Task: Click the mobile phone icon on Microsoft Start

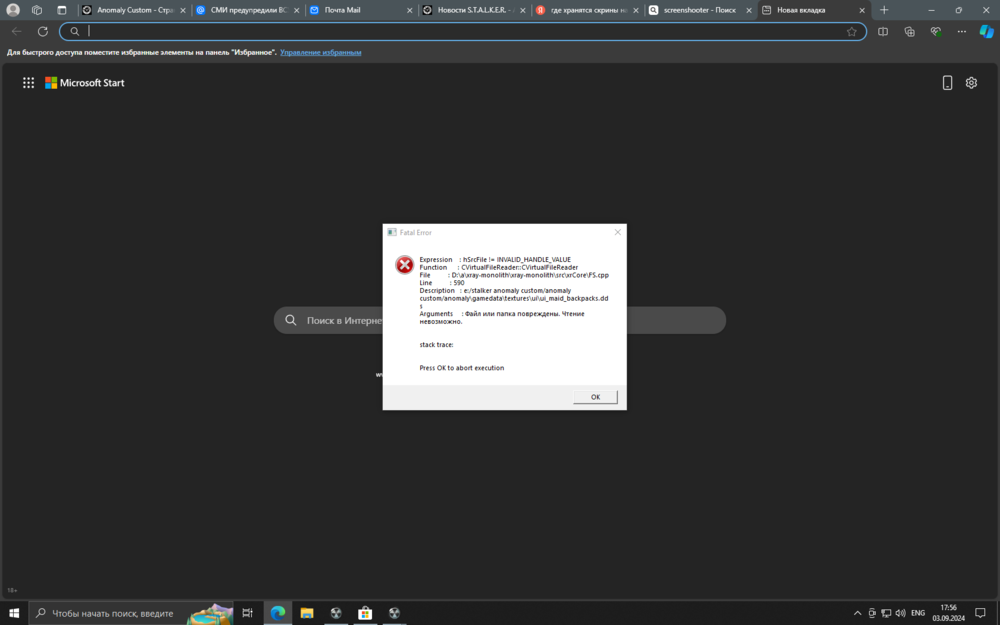Action: tap(947, 83)
